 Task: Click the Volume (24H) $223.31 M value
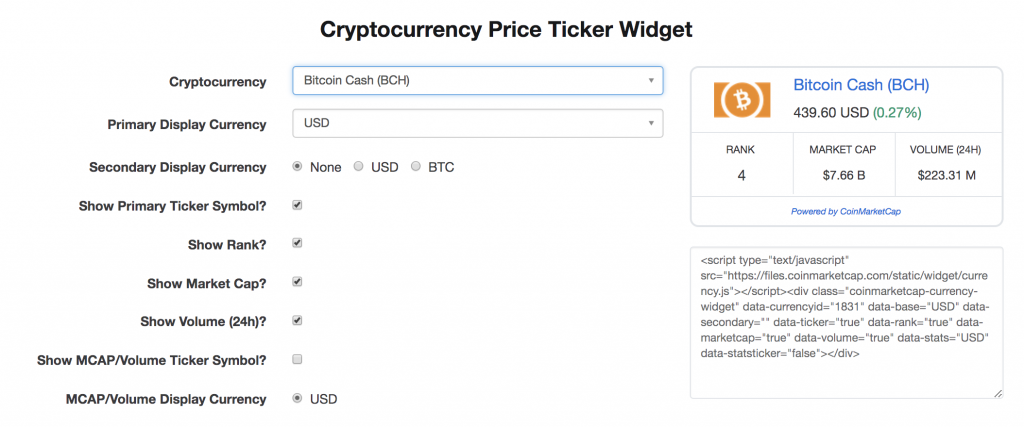point(945,176)
